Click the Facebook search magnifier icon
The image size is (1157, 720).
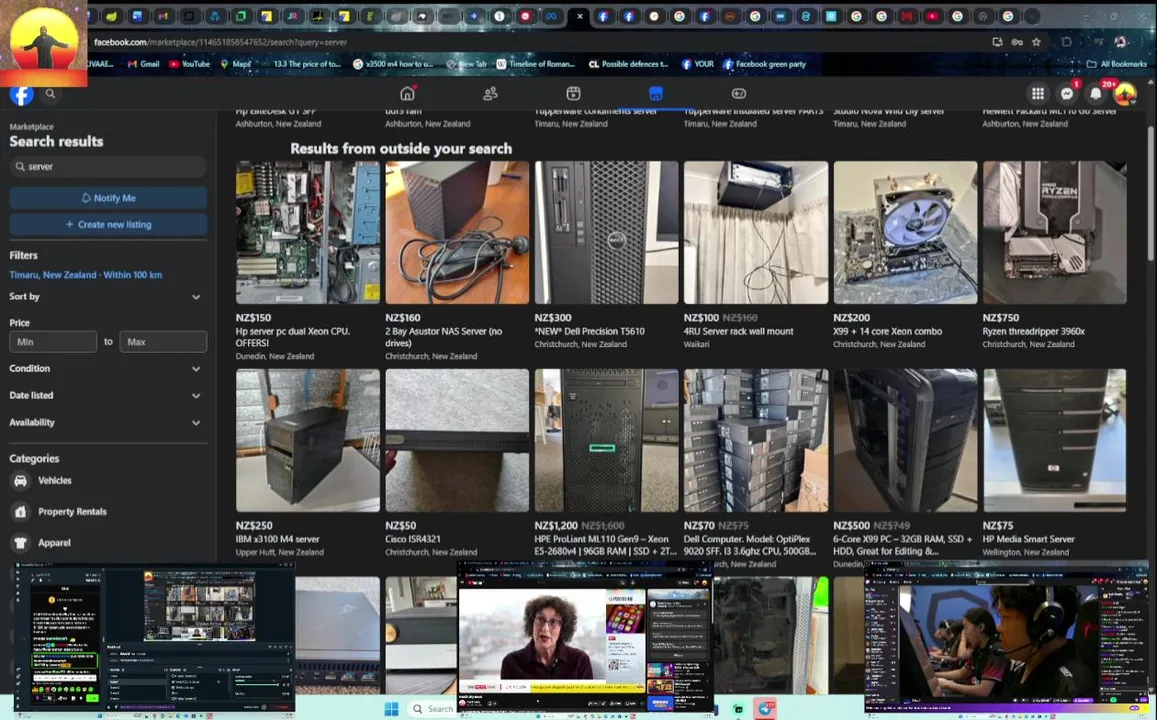(x=50, y=94)
